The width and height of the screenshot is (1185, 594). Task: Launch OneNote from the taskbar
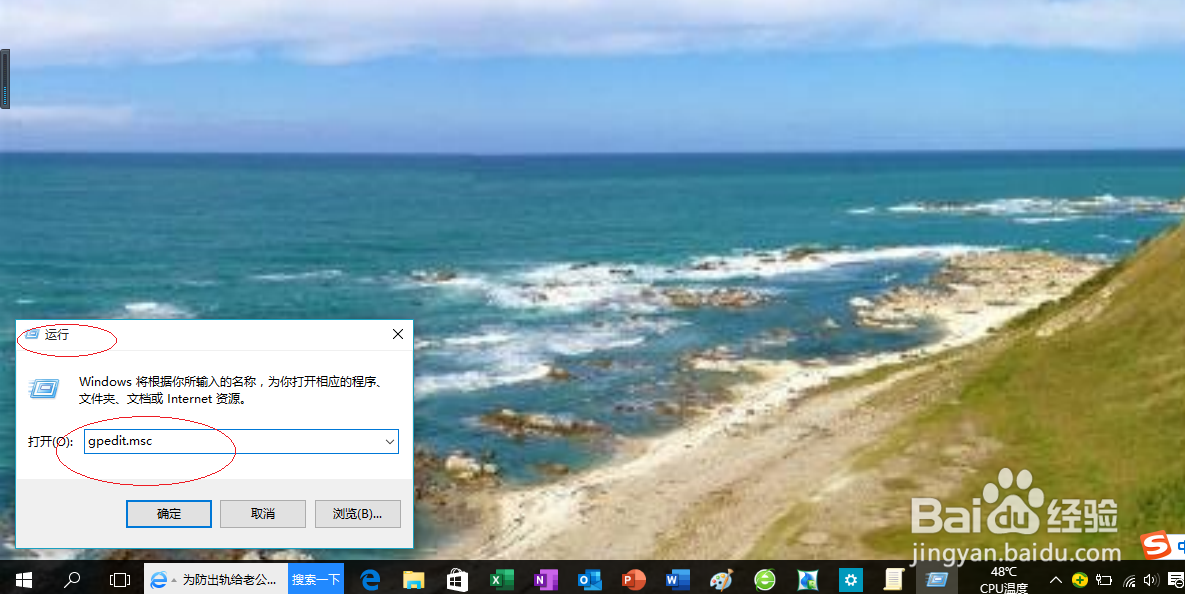(x=545, y=580)
